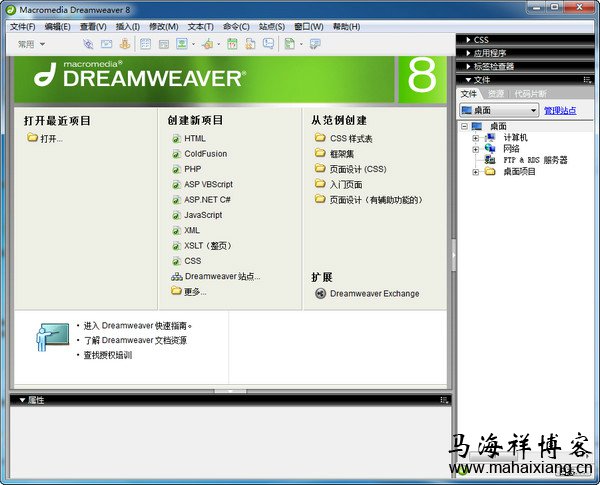Click the 框架集 folder icon

click(320, 153)
